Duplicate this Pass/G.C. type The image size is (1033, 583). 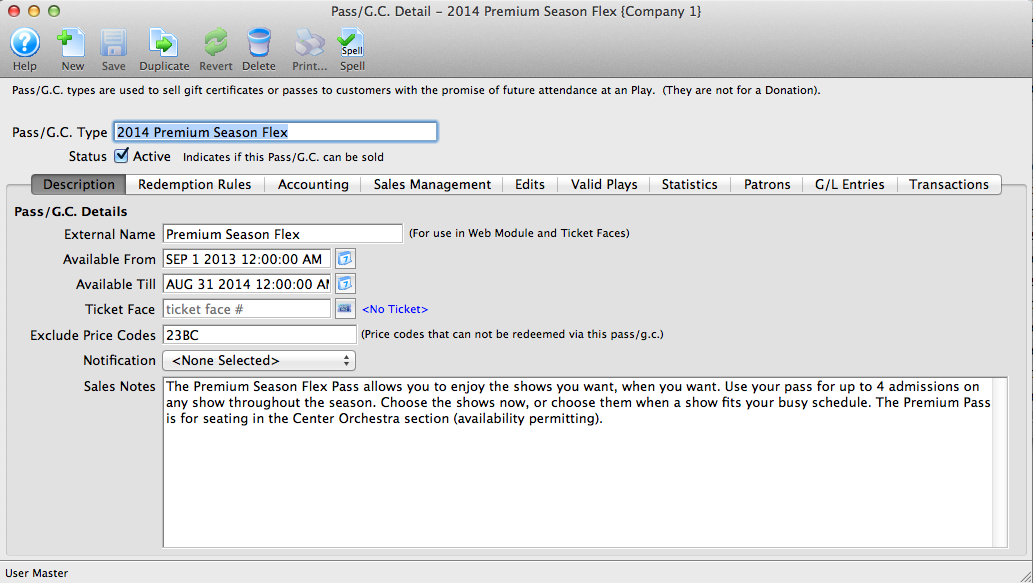[x=163, y=44]
